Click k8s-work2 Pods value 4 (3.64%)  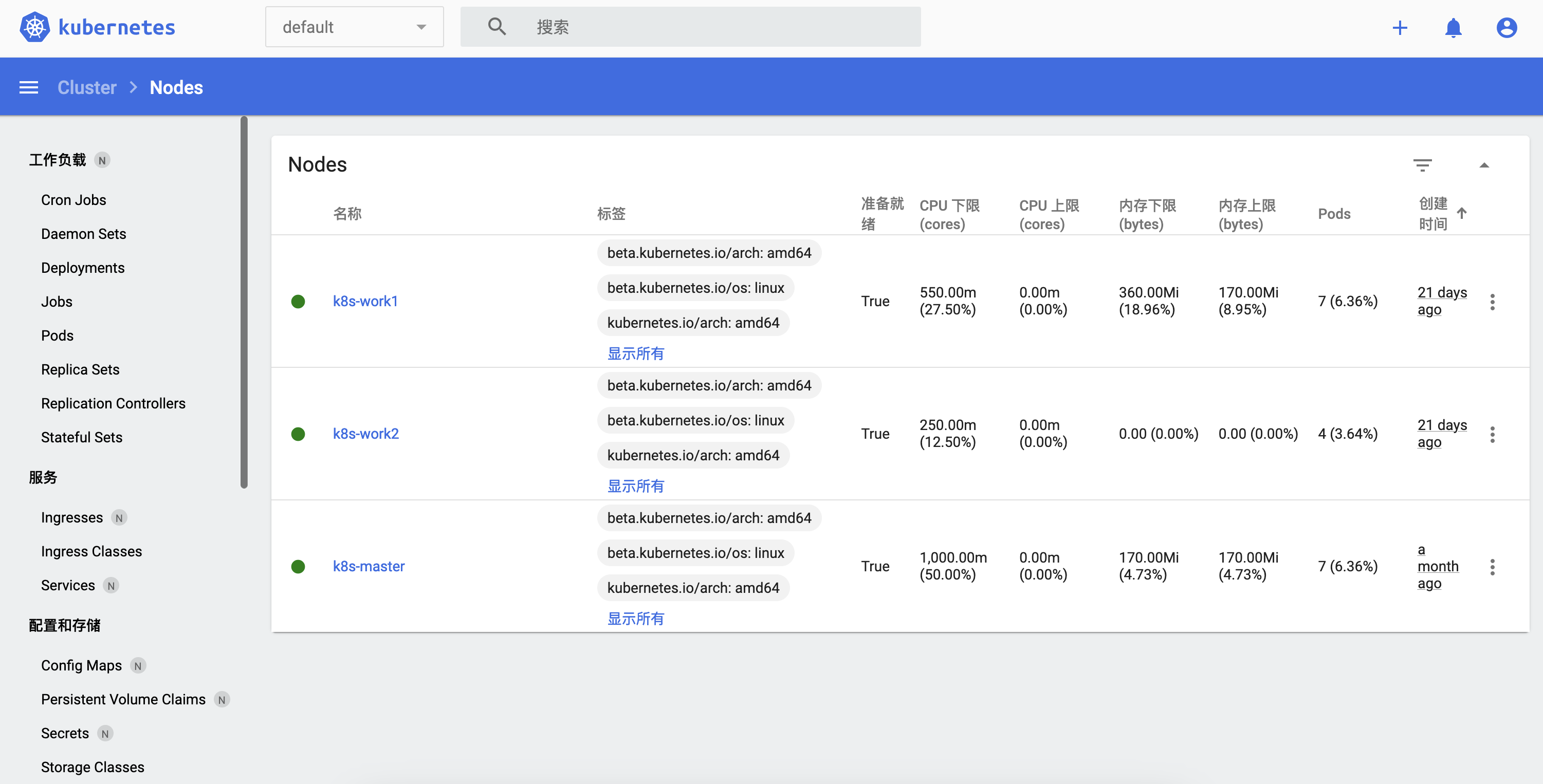coord(1348,434)
